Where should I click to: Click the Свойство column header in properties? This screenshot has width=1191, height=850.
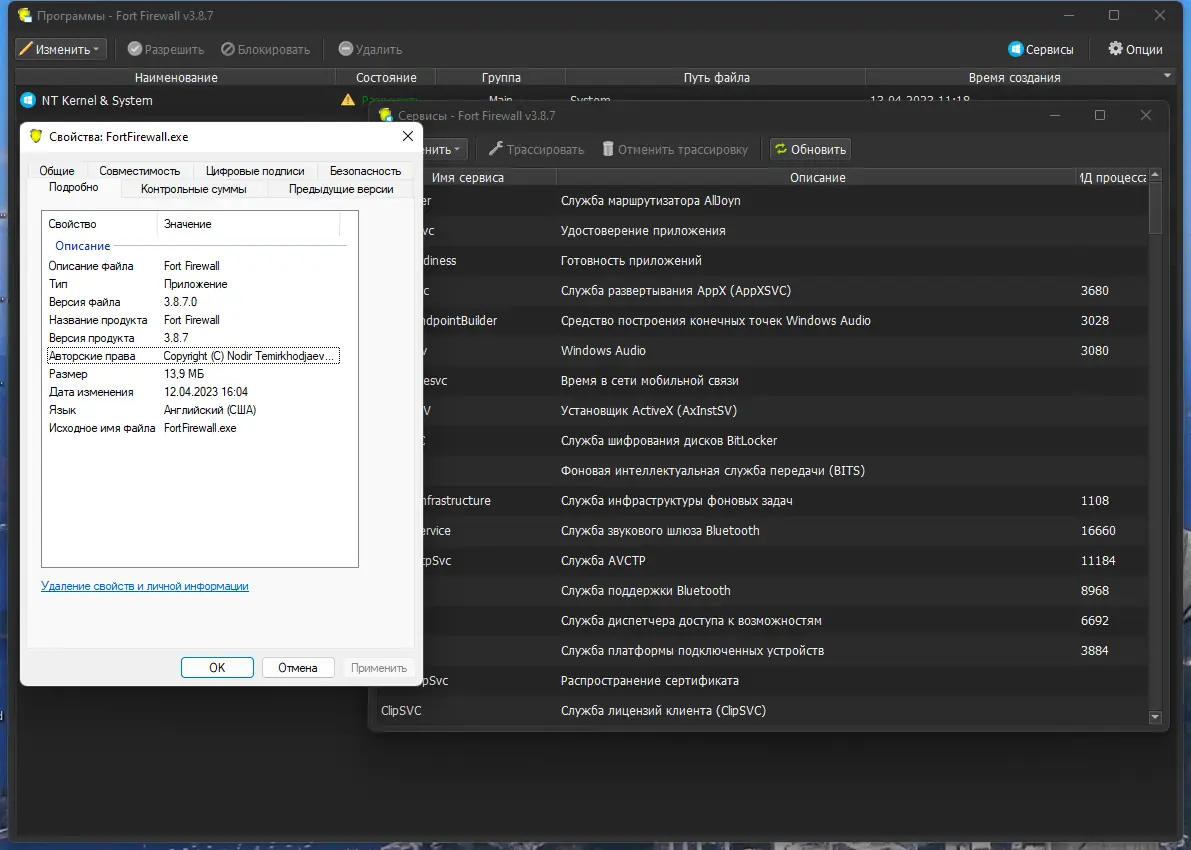(x=100, y=224)
